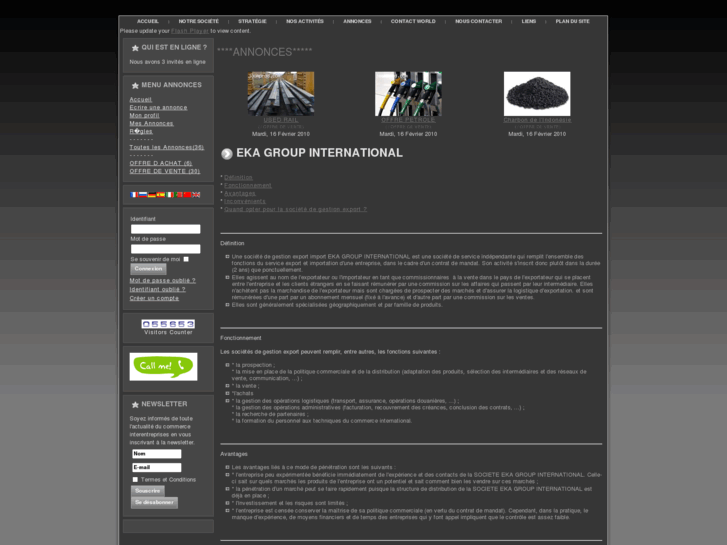Switch language via the Chinese flag
The width and height of the screenshot is (727, 545).
coord(187,195)
